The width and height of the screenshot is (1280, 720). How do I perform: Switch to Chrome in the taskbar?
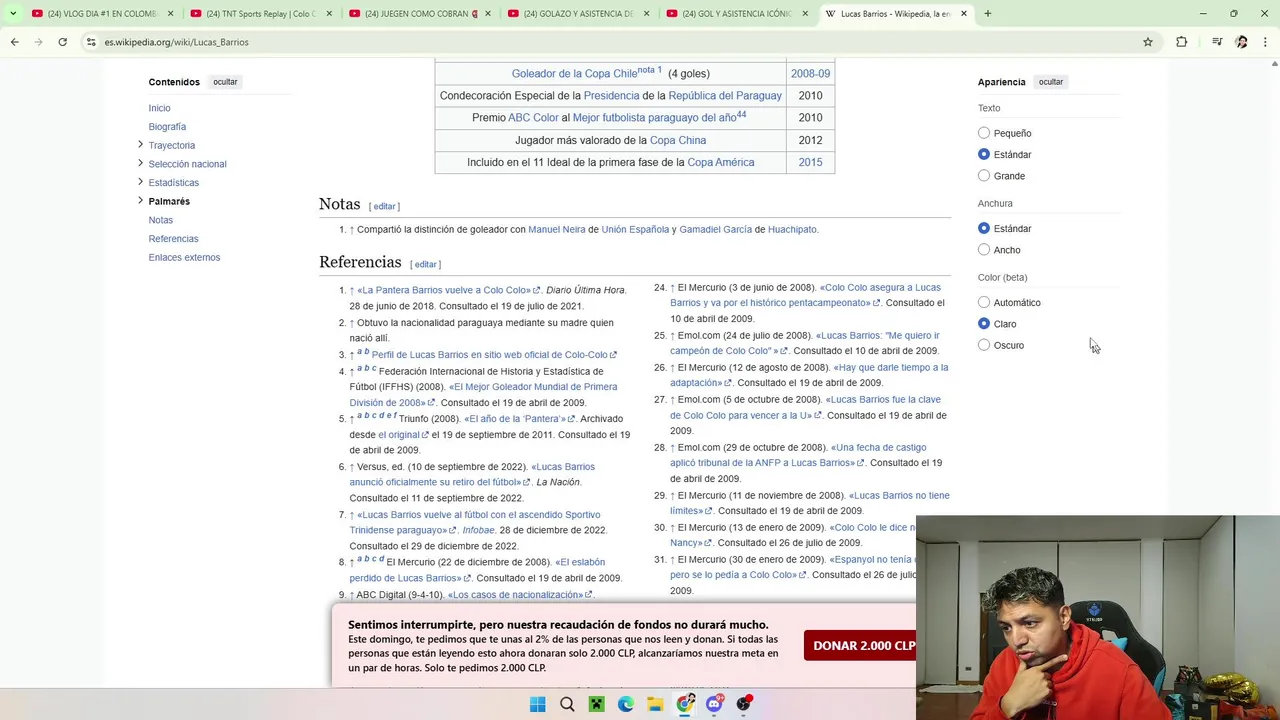(x=685, y=704)
